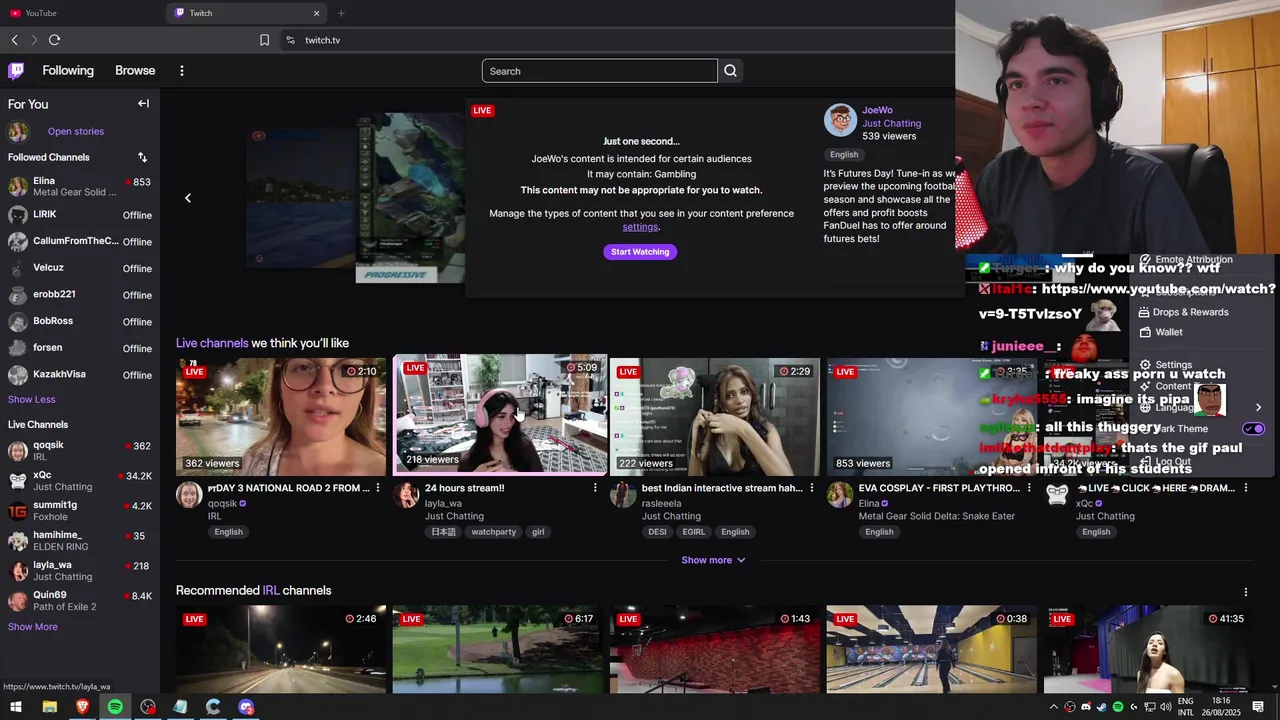Image resolution: width=1280 pixels, height=720 pixels.
Task: Click the magnifier search button
Action: tap(730, 71)
